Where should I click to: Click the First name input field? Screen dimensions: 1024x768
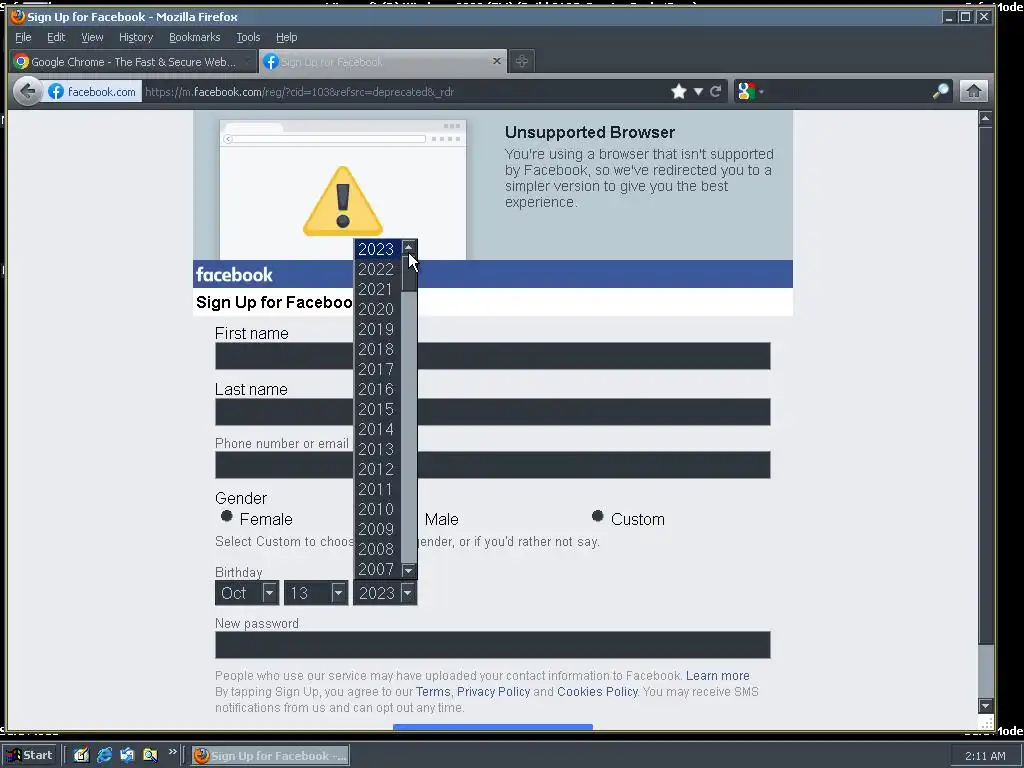pos(492,356)
